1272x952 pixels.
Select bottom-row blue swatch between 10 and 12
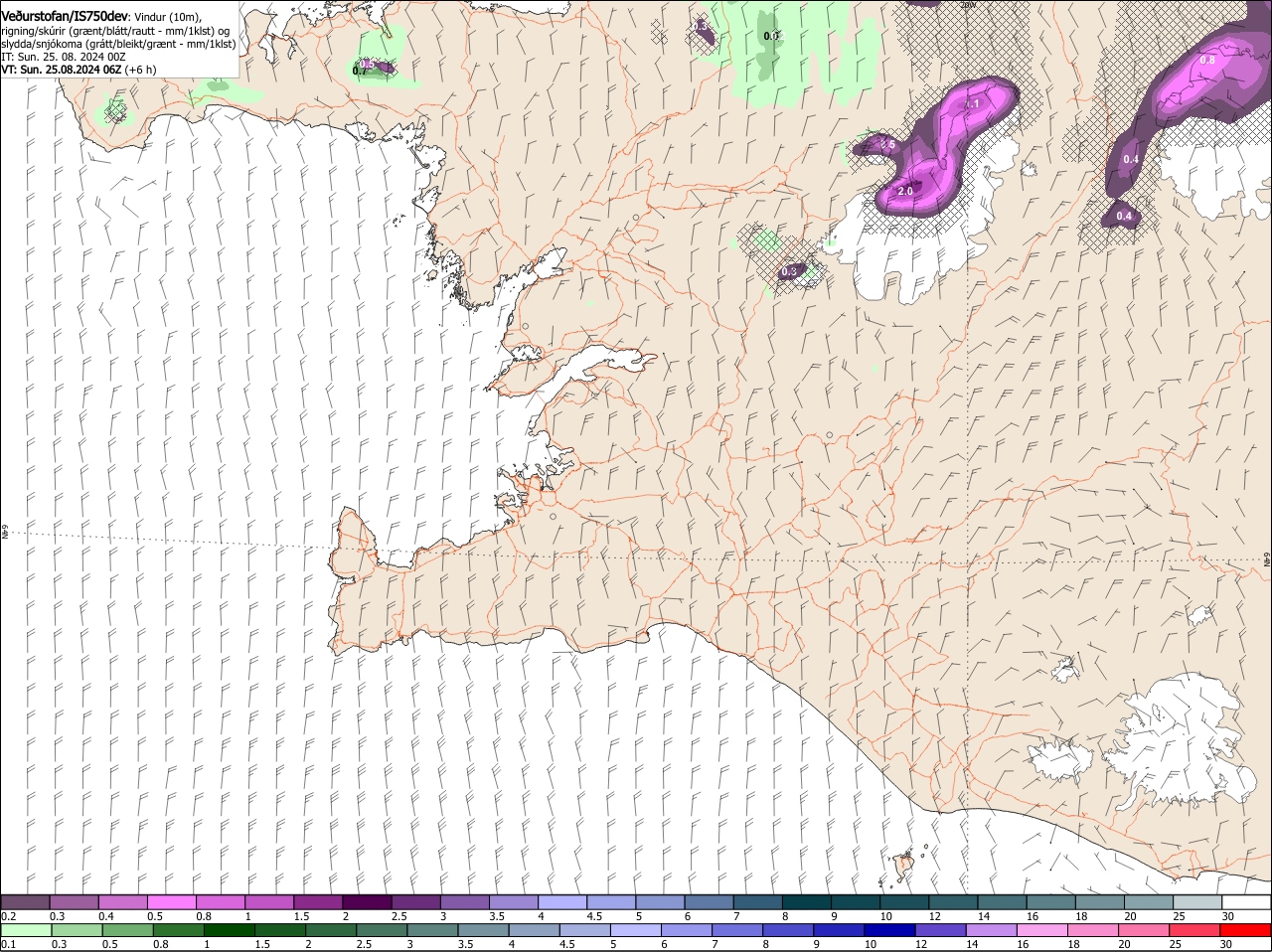click(x=889, y=930)
